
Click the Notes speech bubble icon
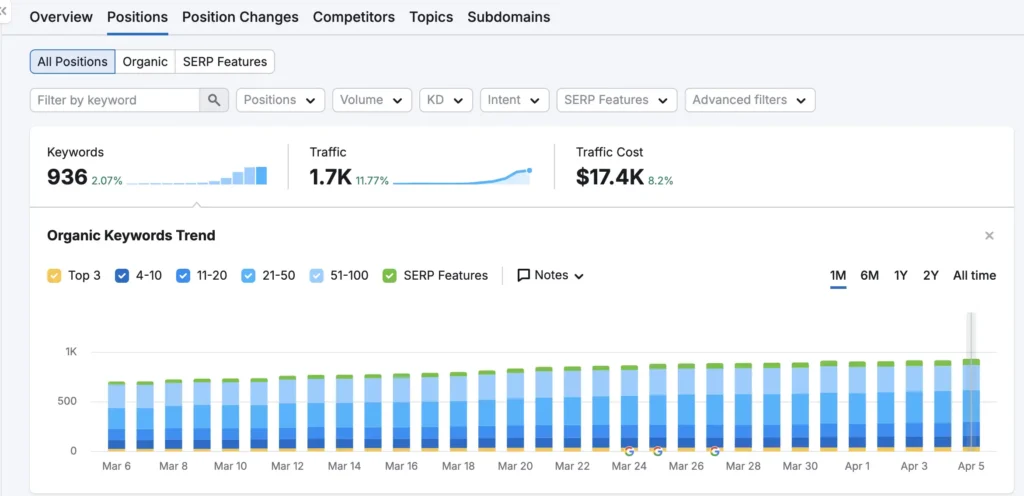pos(523,275)
